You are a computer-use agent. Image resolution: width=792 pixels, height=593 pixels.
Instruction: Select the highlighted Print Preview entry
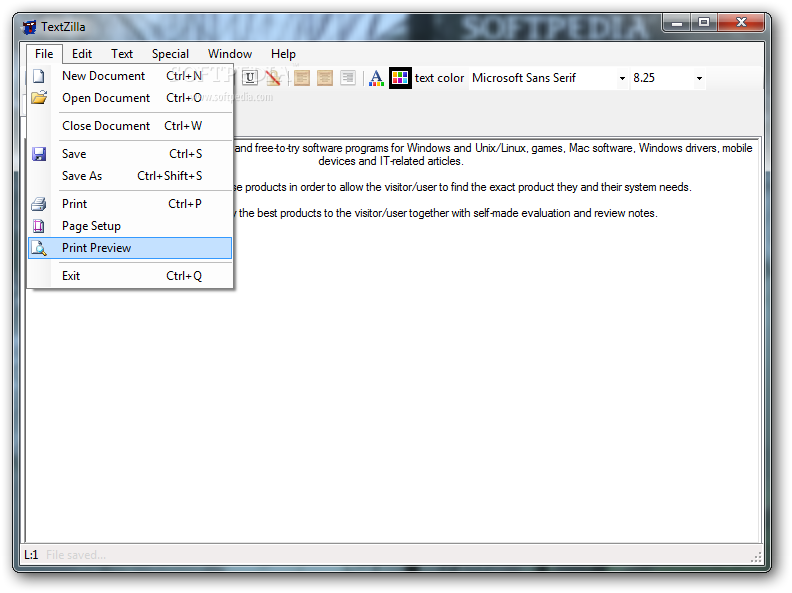point(130,248)
